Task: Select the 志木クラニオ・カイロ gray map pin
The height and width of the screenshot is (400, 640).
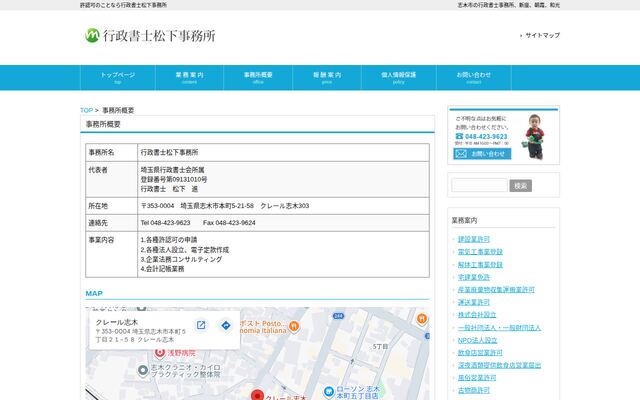Action: pos(143,371)
